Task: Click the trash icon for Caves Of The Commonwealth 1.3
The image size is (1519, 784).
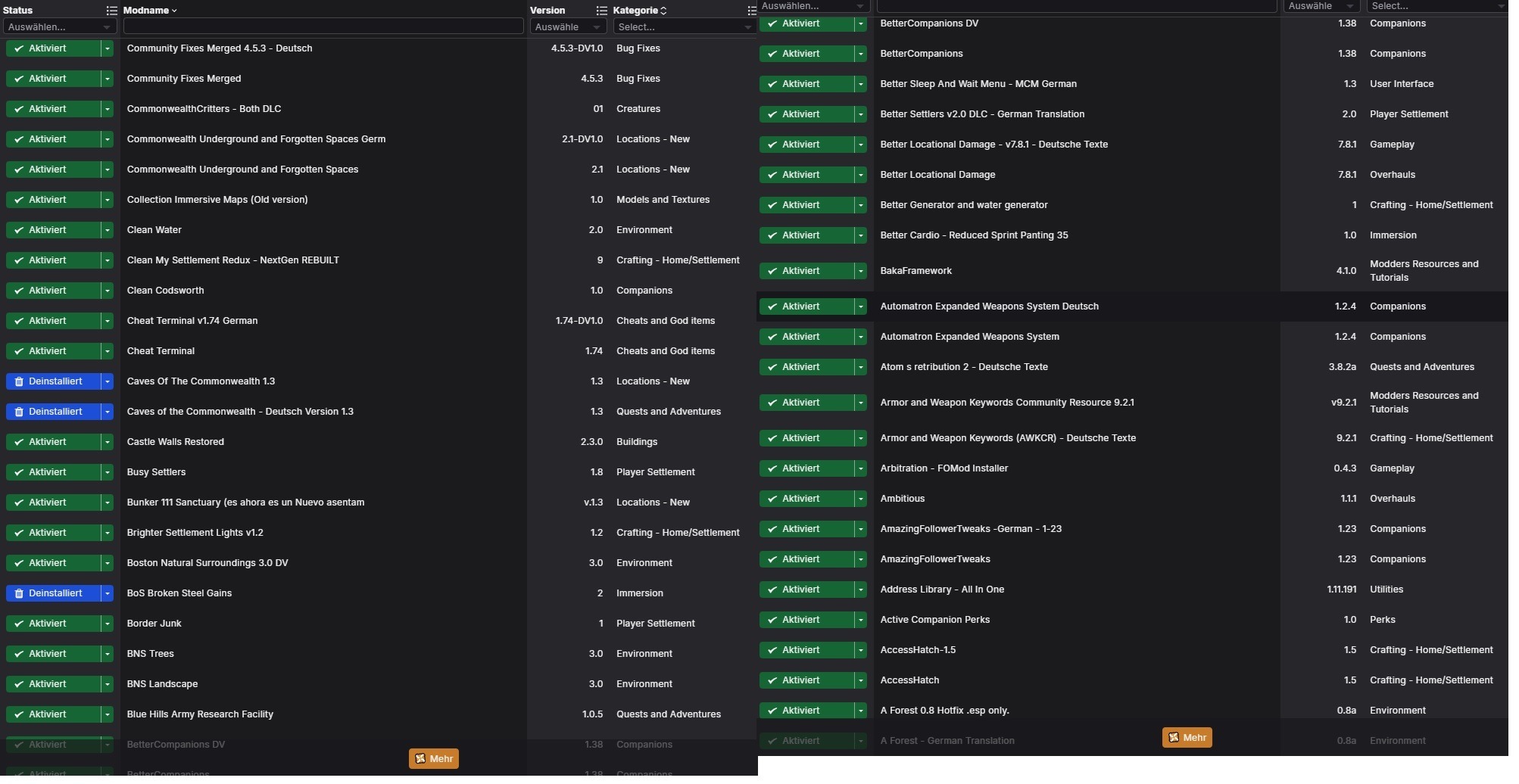Action: pyautogui.click(x=19, y=382)
